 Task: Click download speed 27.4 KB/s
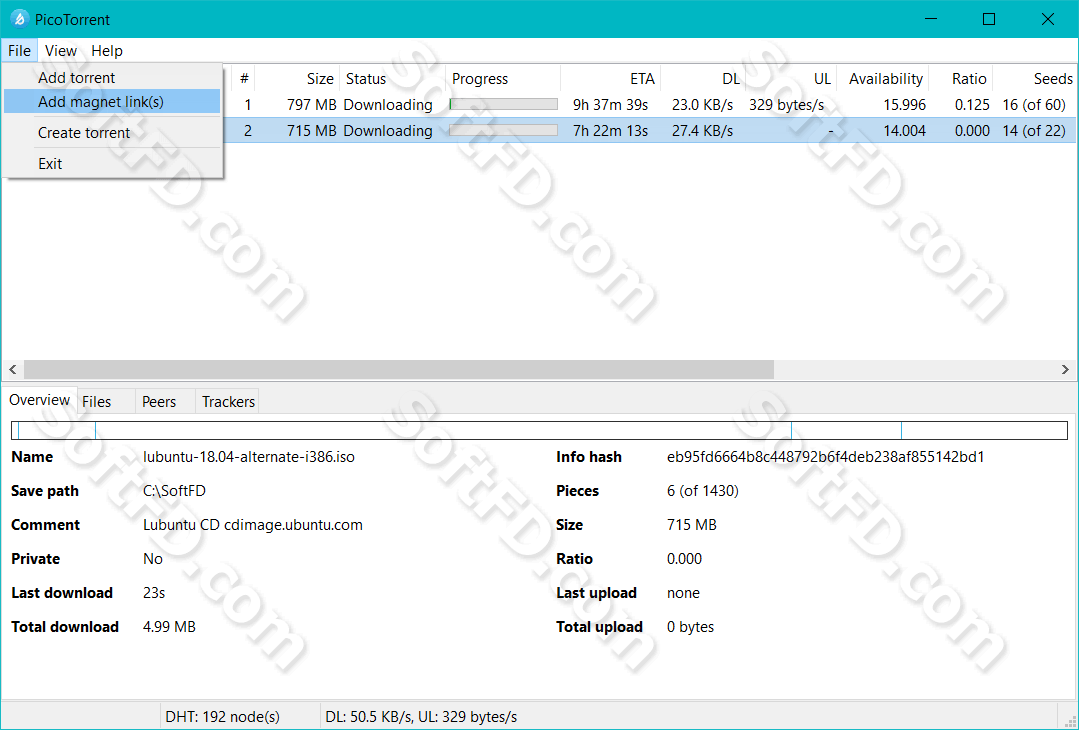coord(703,131)
